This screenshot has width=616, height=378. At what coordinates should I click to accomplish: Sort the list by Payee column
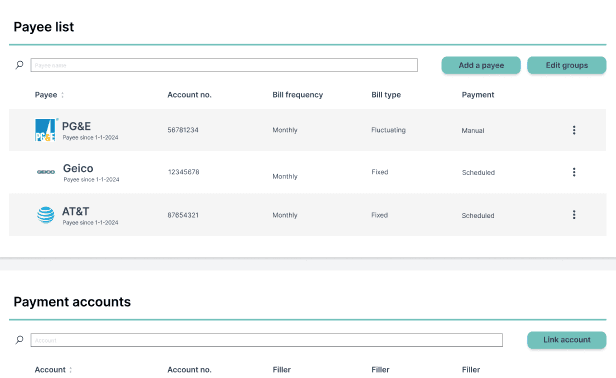(62, 95)
